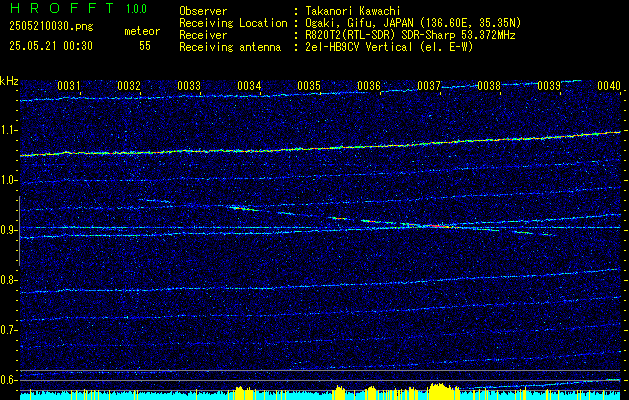Select the filename 2505210030.png
629x400 pixels.
pyautogui.click(x=51, y=27)
